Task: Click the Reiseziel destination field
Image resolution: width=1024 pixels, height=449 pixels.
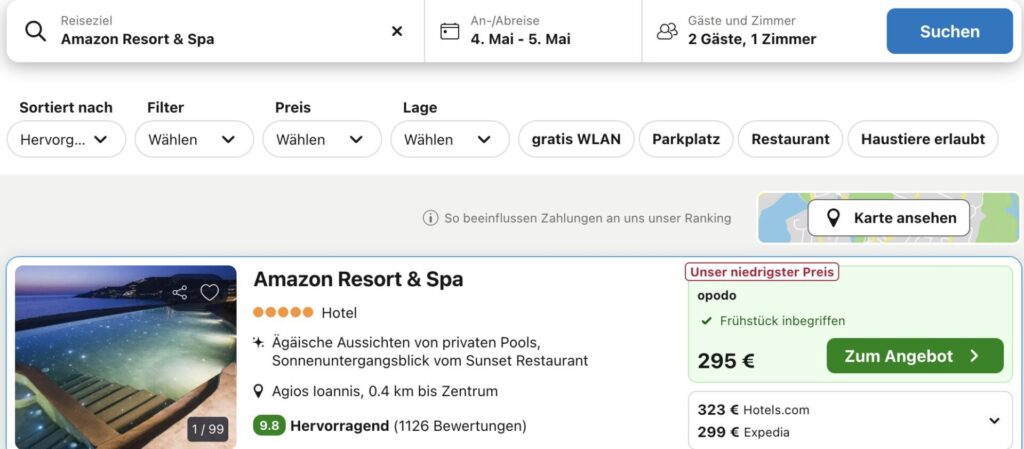Action: [x=220, y=31]
